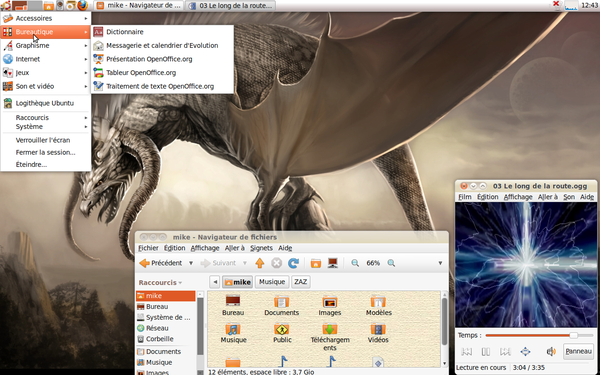
Task: Seek with the Temps slider
Action: tap(539, 336)
